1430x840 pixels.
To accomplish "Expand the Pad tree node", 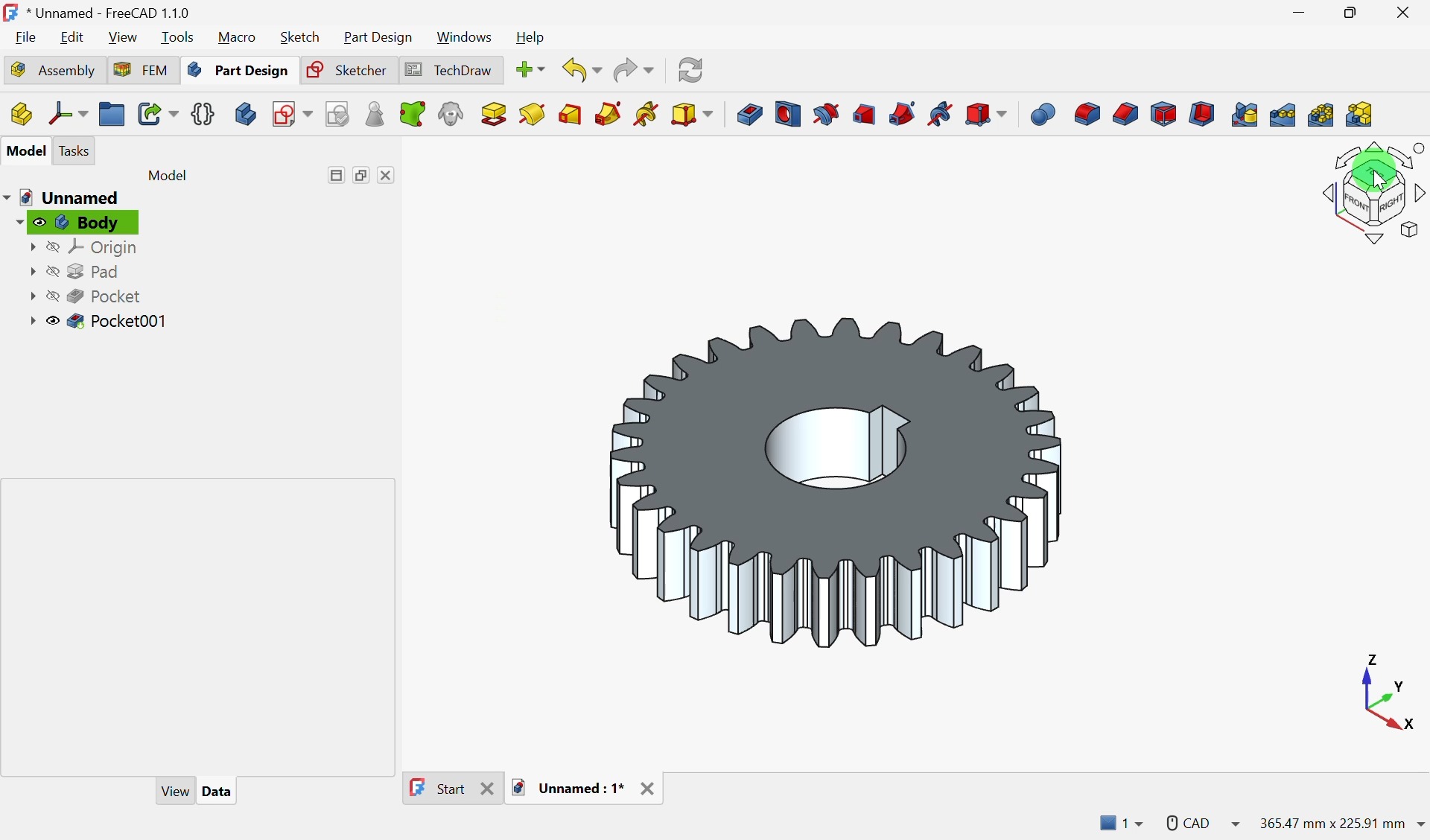I will click(33, 272).
